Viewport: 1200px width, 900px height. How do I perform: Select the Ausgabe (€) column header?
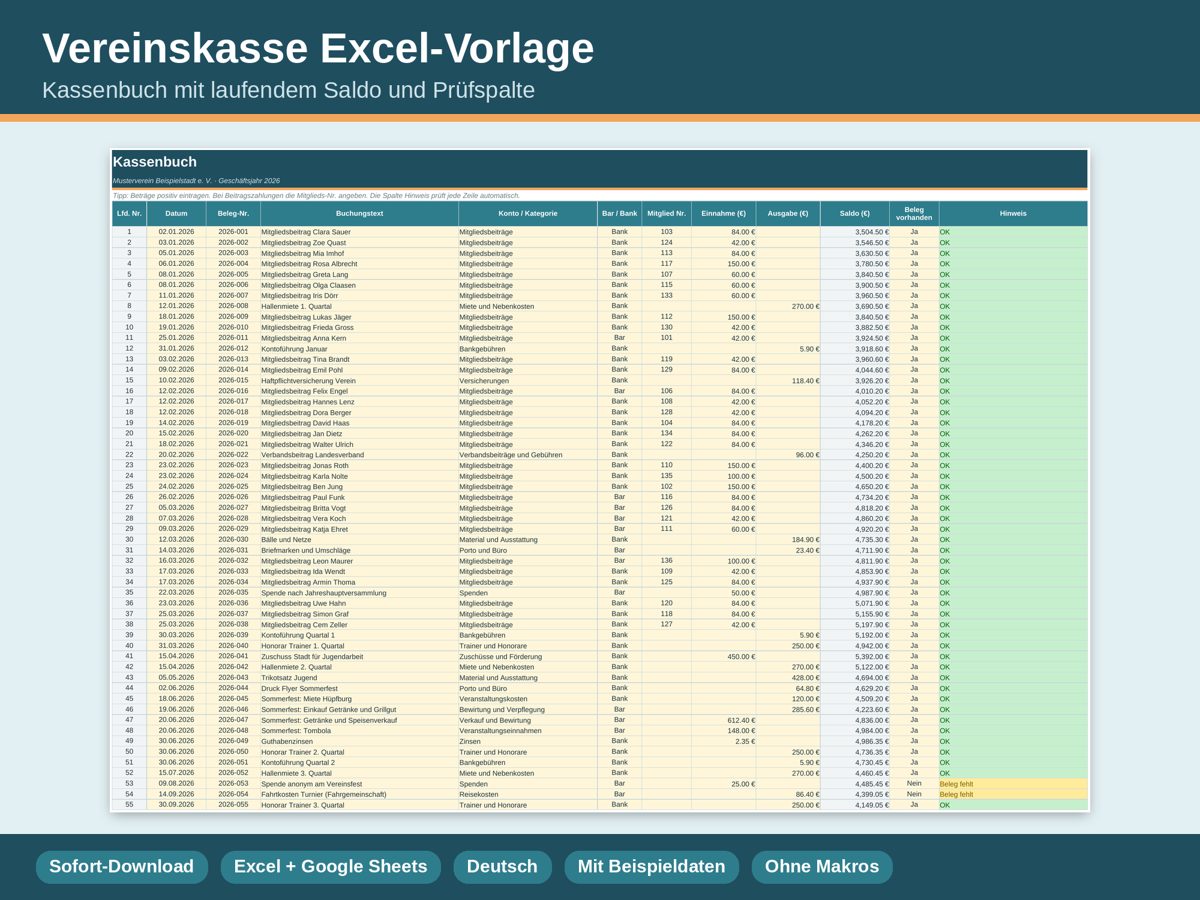pos(788,213)
